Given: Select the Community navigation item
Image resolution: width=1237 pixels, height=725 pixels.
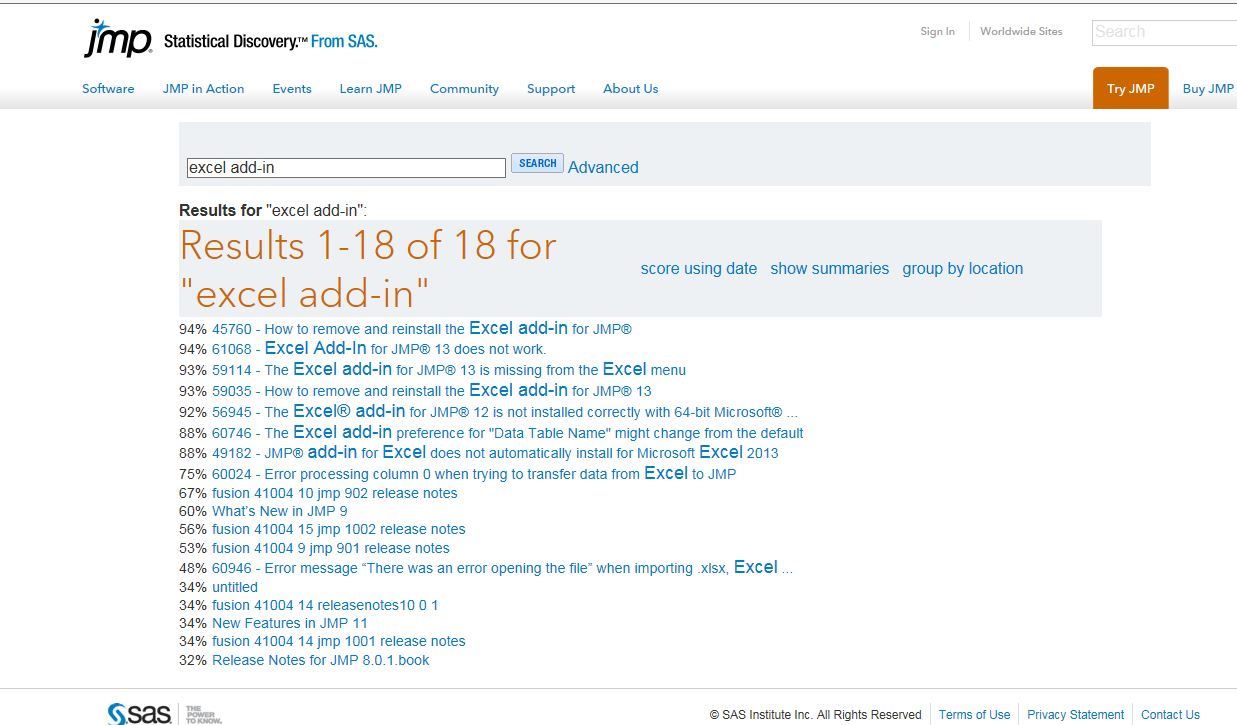Looking at the screenshot, I should click(x=464, y=88).
